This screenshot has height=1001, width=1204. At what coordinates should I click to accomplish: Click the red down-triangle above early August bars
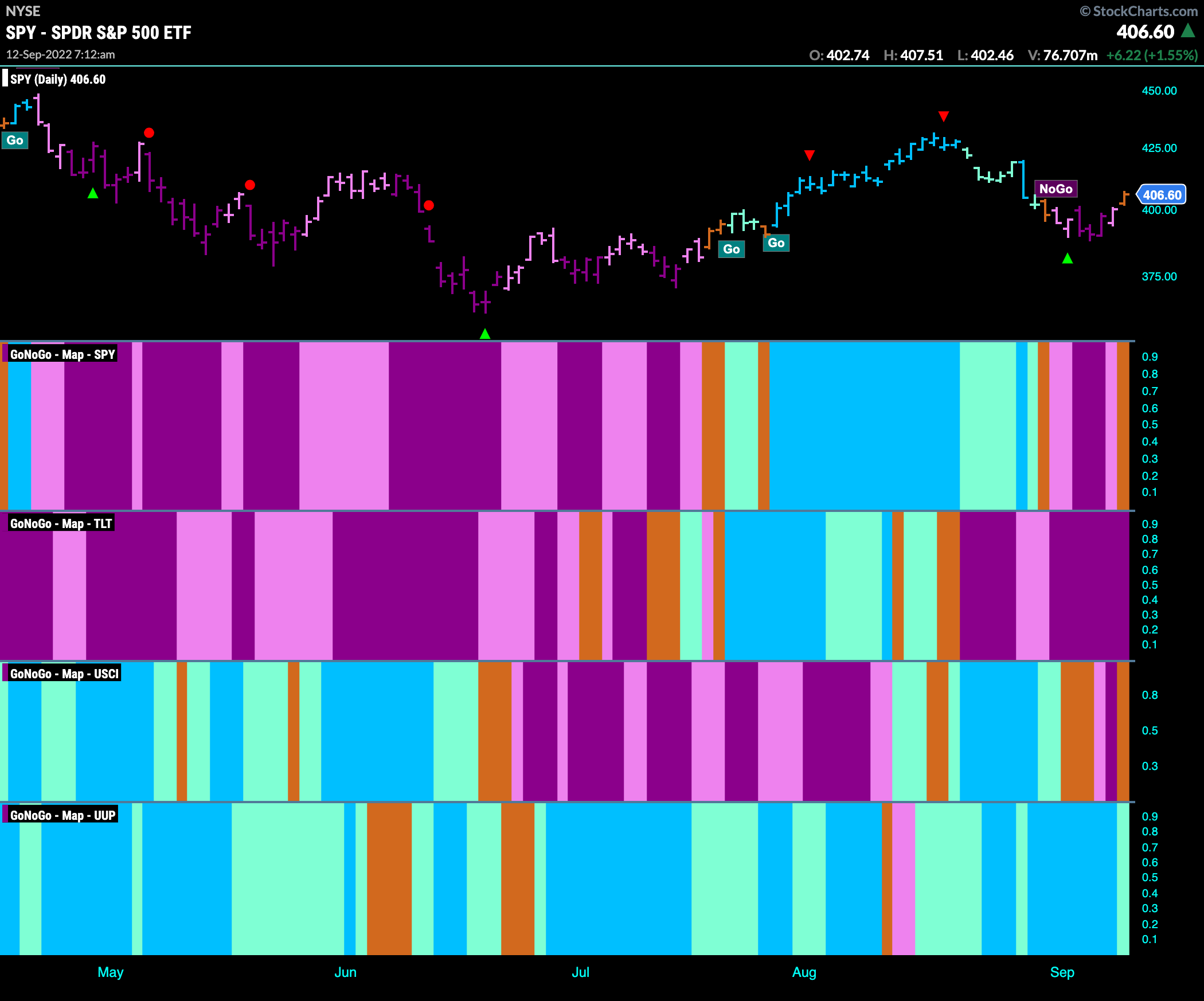[x=810, y=155]
